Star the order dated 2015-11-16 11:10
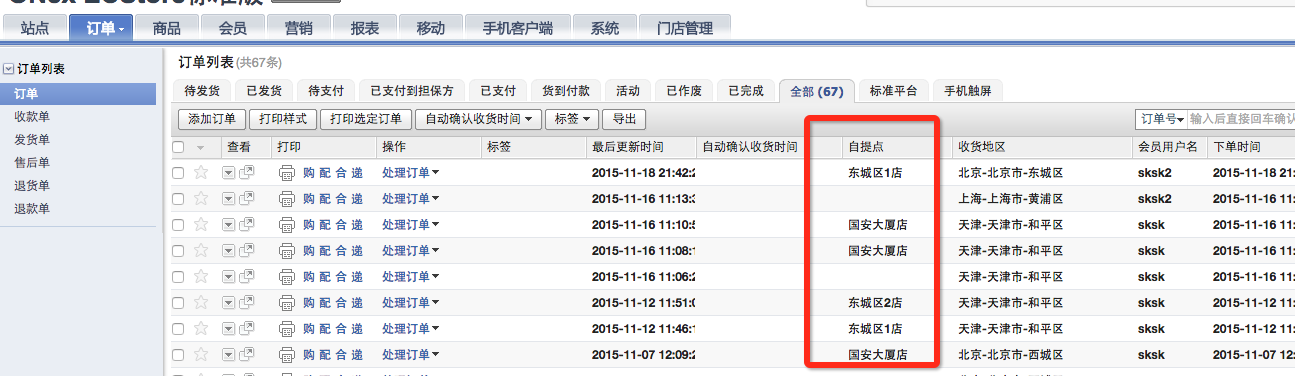1295x376 pixels. [x=201, y=224]
